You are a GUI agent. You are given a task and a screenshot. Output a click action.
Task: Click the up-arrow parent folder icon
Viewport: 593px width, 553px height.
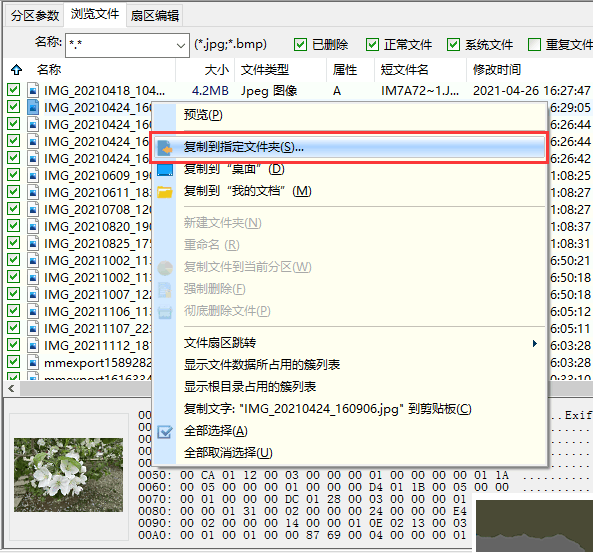[x=16, y=70]
